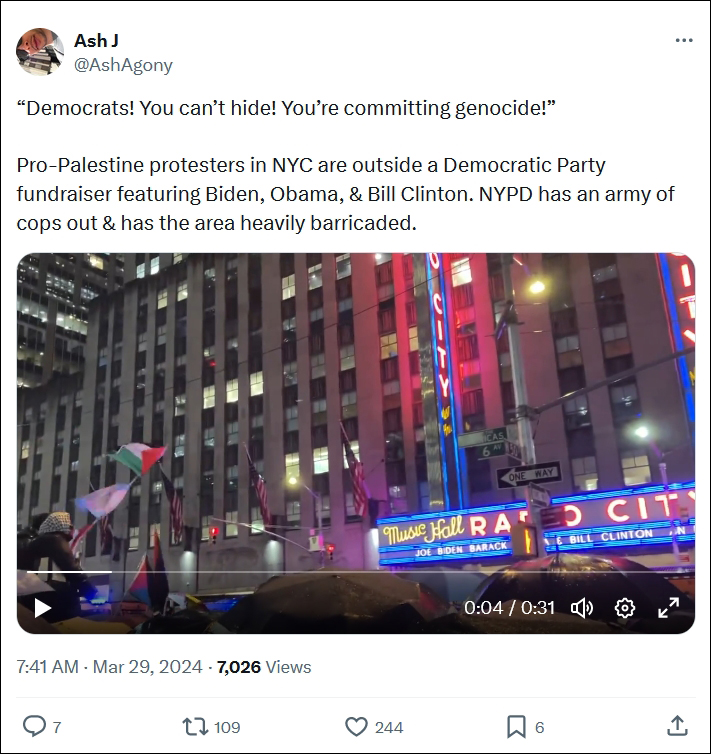Open the three-dot more options menu

click(x=684, y=40)
